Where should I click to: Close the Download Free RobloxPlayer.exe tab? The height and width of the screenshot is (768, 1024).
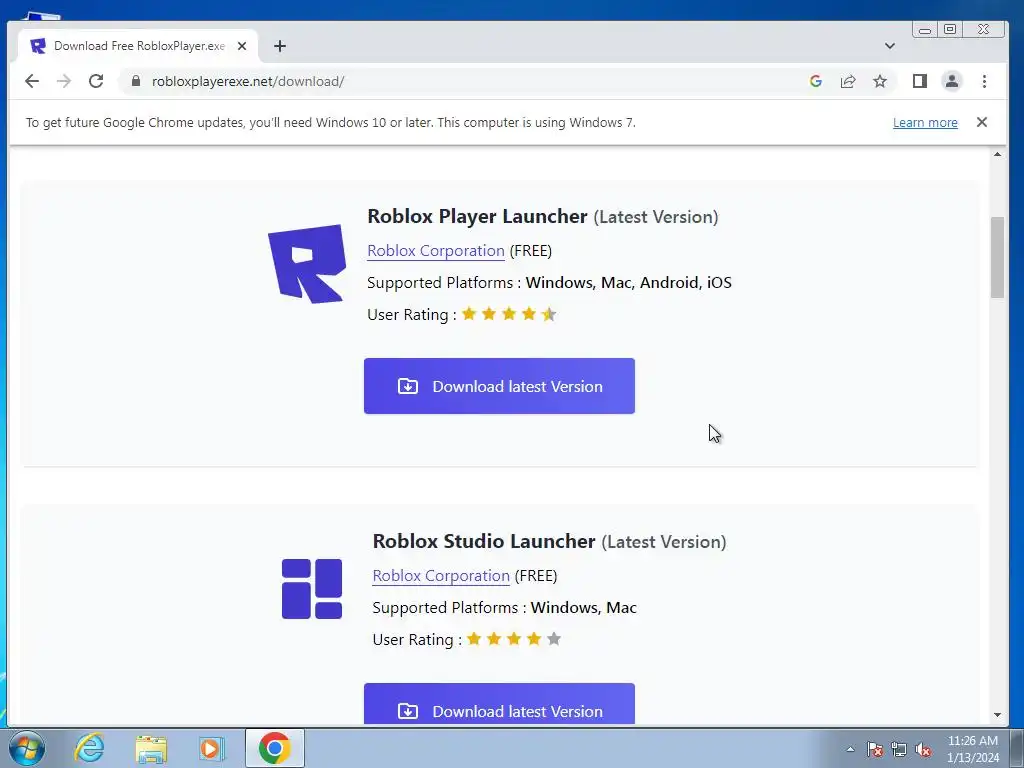tap(242, 46)
